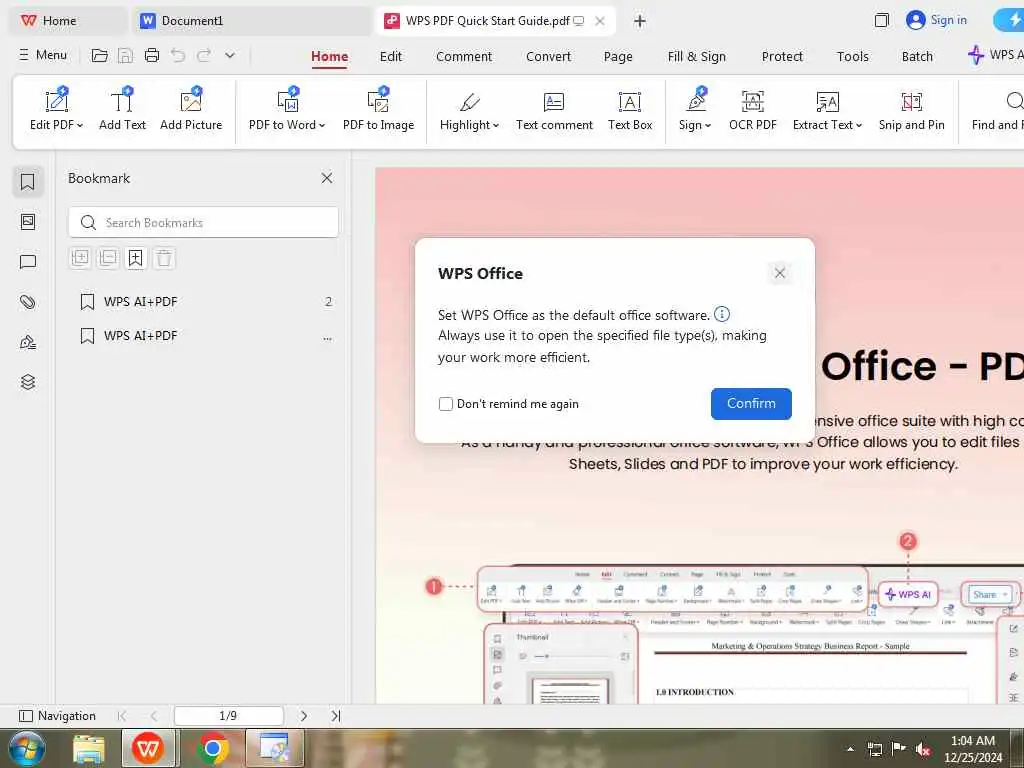Viewport: 1024px width, 768px height.
Task: Go to the next page
Action: tap(304, 716)
